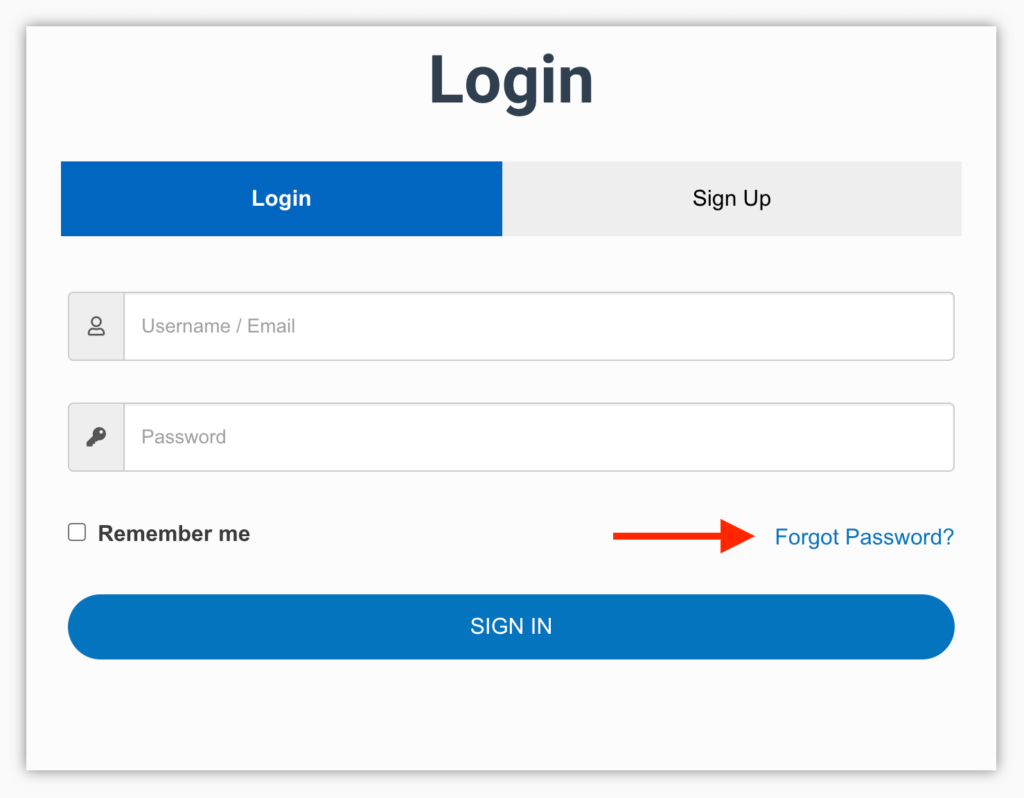Open the Forgot Password? link
The width and height of the screenshot is (1024, 798).
pyautogui.click(x=864, y=537)
